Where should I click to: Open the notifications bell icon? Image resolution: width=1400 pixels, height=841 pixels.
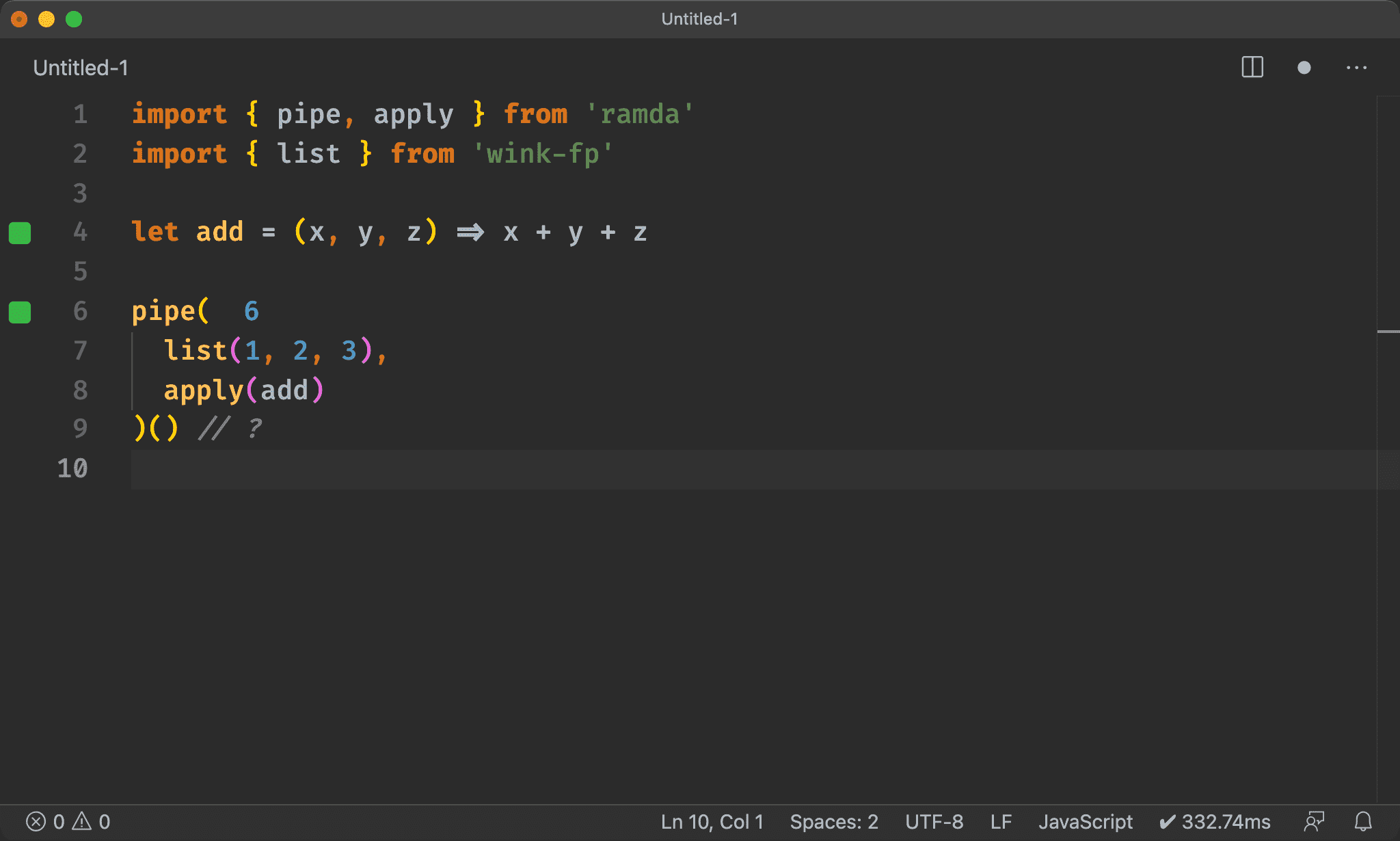click(x=1364, y=821)
